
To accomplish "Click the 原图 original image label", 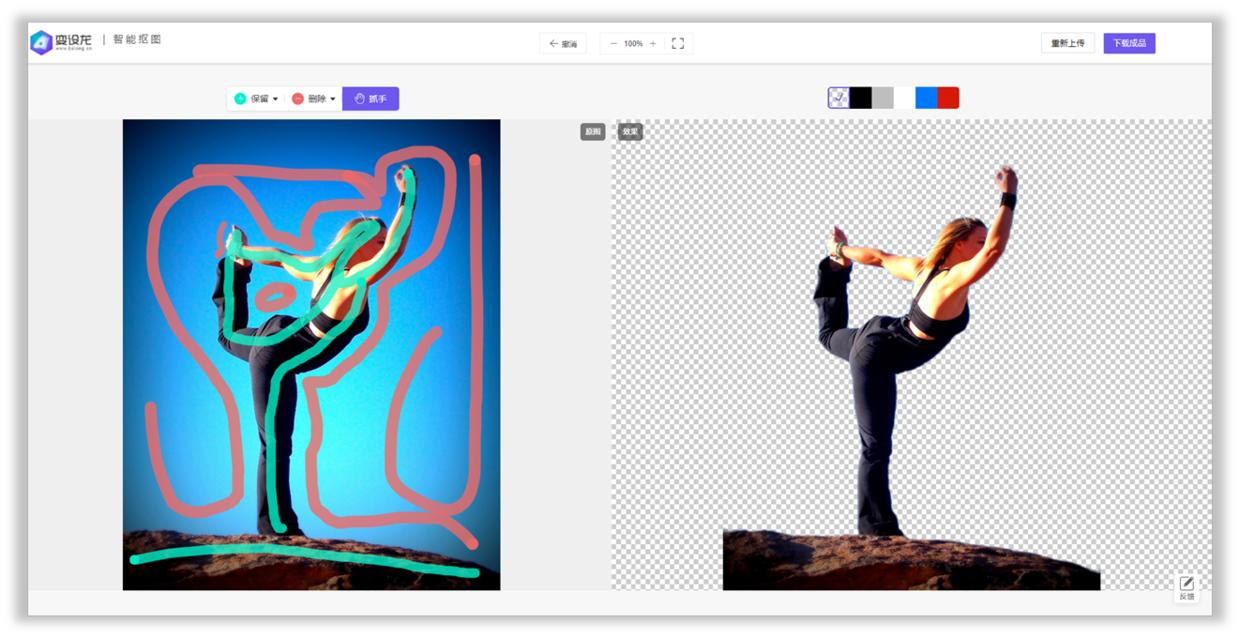I will click(593, 132).
